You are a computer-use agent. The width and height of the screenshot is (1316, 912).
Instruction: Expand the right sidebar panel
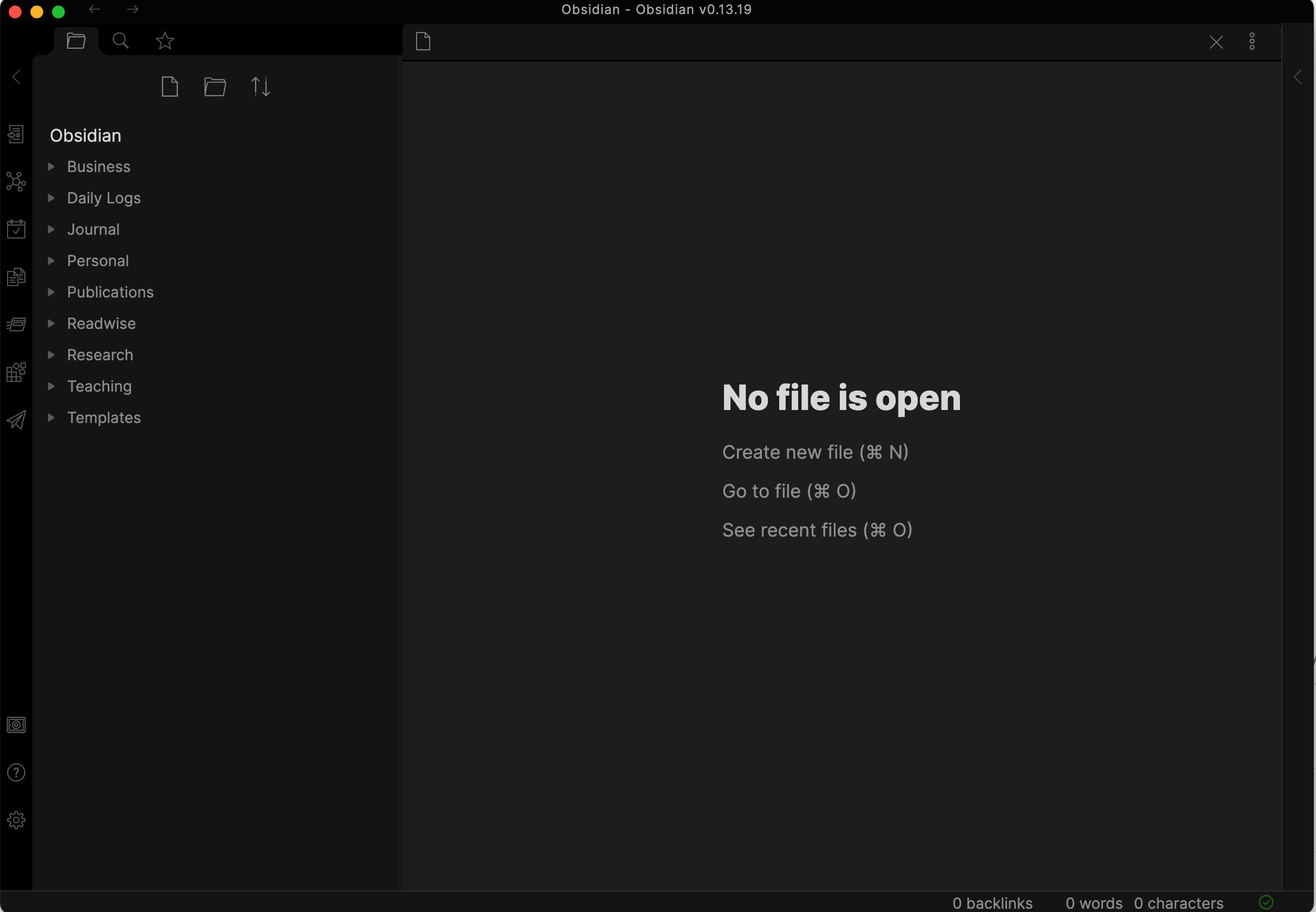1298,77
